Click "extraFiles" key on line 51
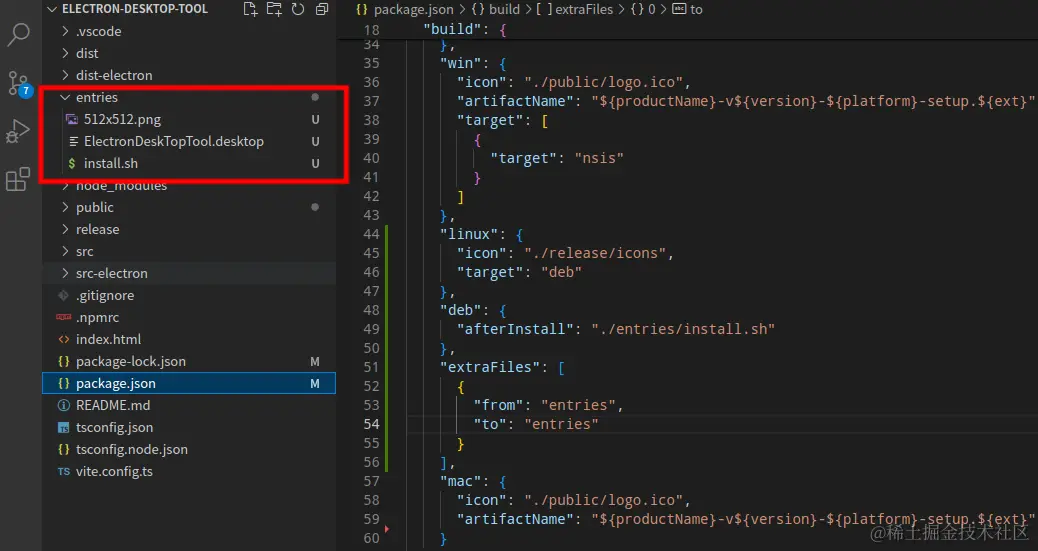This screenshot has height=551, width=1038. pyautogui.click(x=490, y=367)
